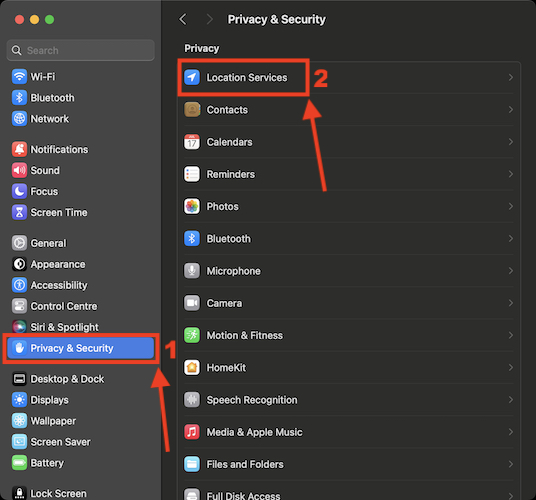The image size is (536, 500).
Task: Click the Siri & Spotlight icon
Action: 19,327
